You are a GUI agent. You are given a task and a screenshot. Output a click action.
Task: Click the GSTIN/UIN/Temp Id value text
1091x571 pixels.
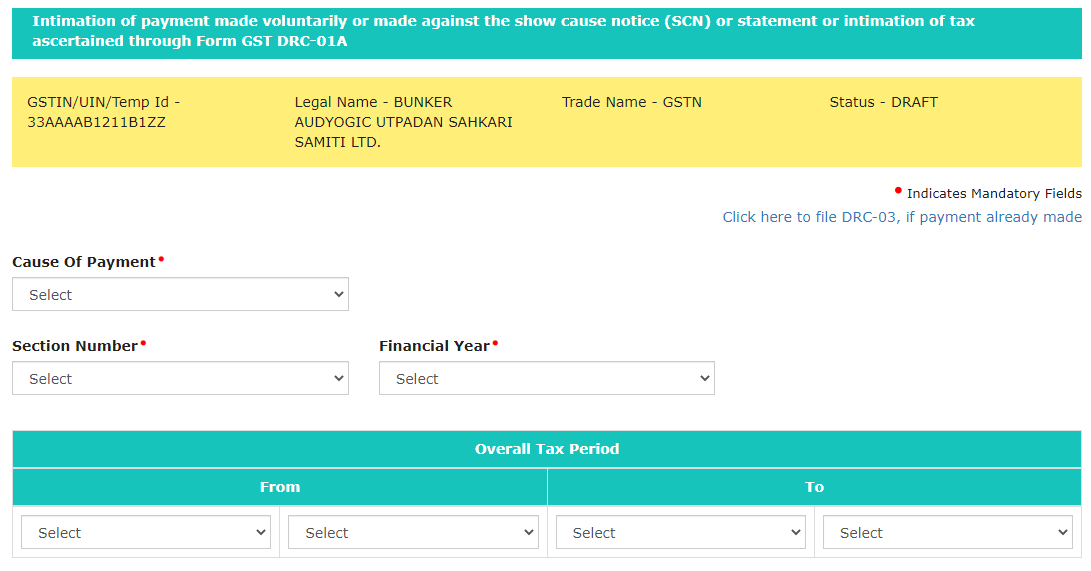click(x=96, y=122)
